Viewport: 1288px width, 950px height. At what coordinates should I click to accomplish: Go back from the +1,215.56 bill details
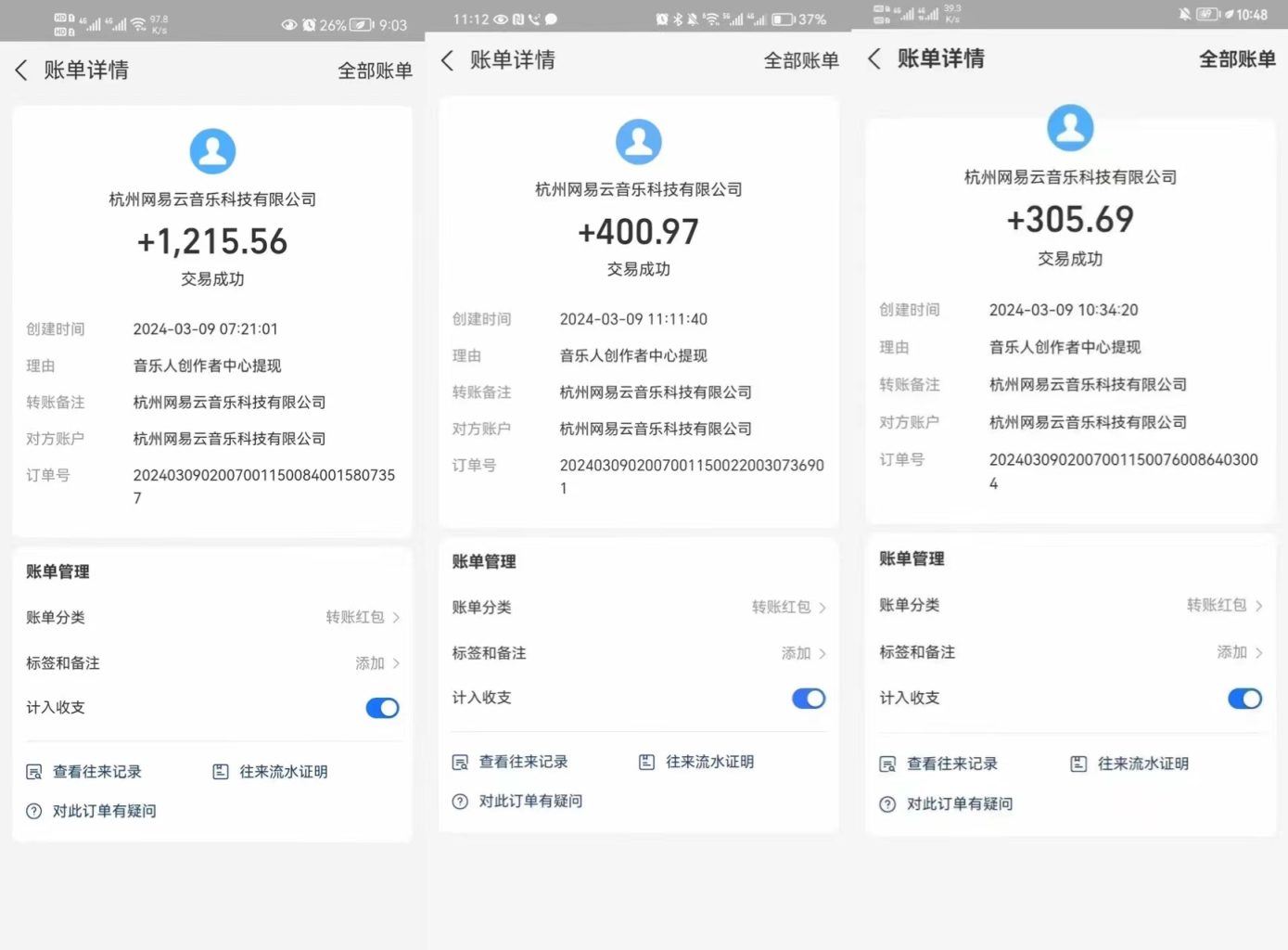tap(21, 71)
